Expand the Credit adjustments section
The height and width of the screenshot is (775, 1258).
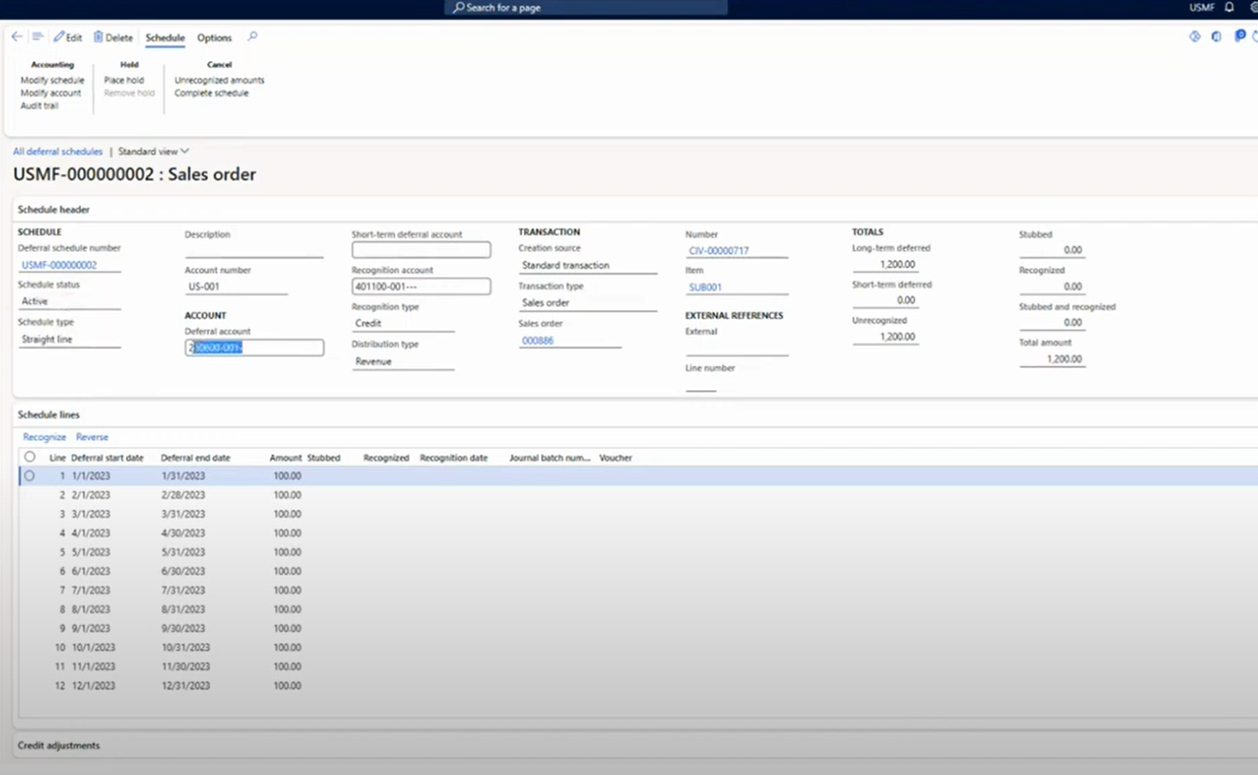(58, 745)
